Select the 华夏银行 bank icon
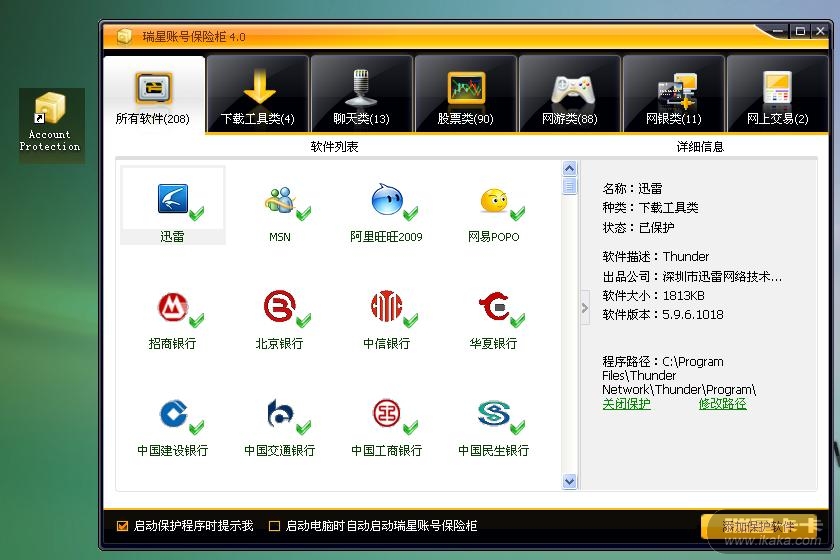The image size is (840, 560). click(493, 307)
